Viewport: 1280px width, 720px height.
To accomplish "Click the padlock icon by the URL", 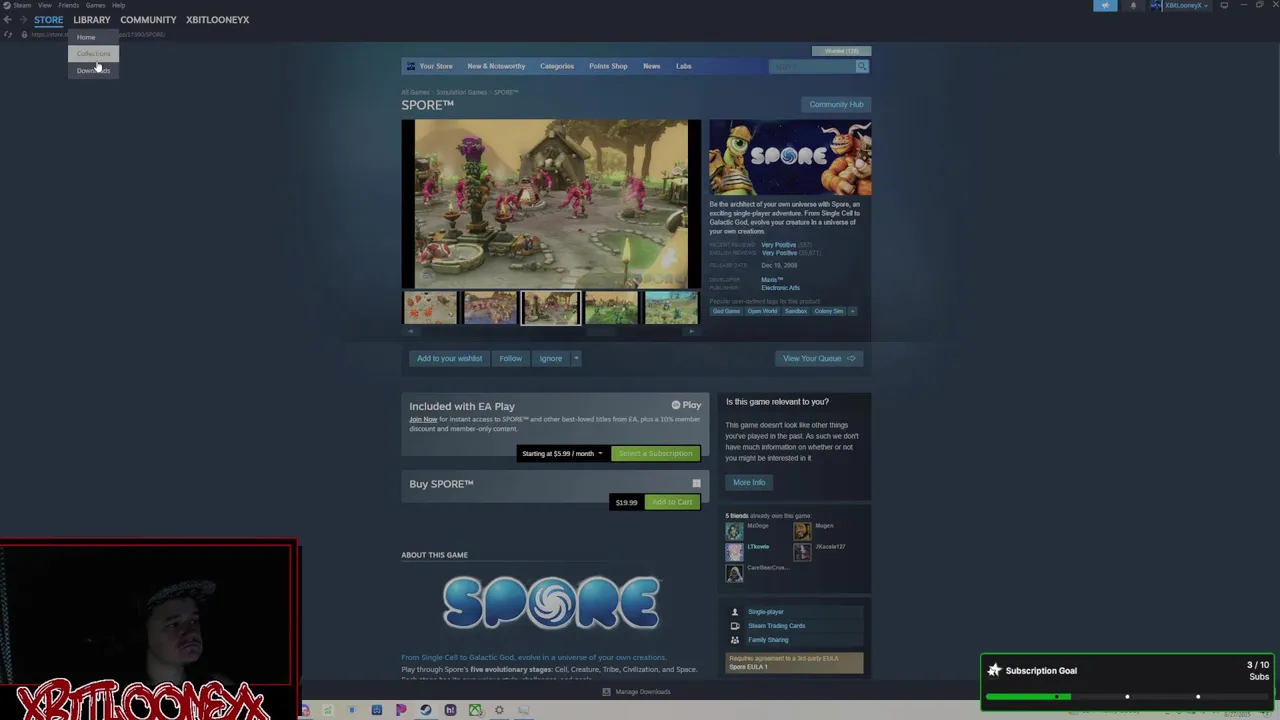I will click(x=24, y=35).
